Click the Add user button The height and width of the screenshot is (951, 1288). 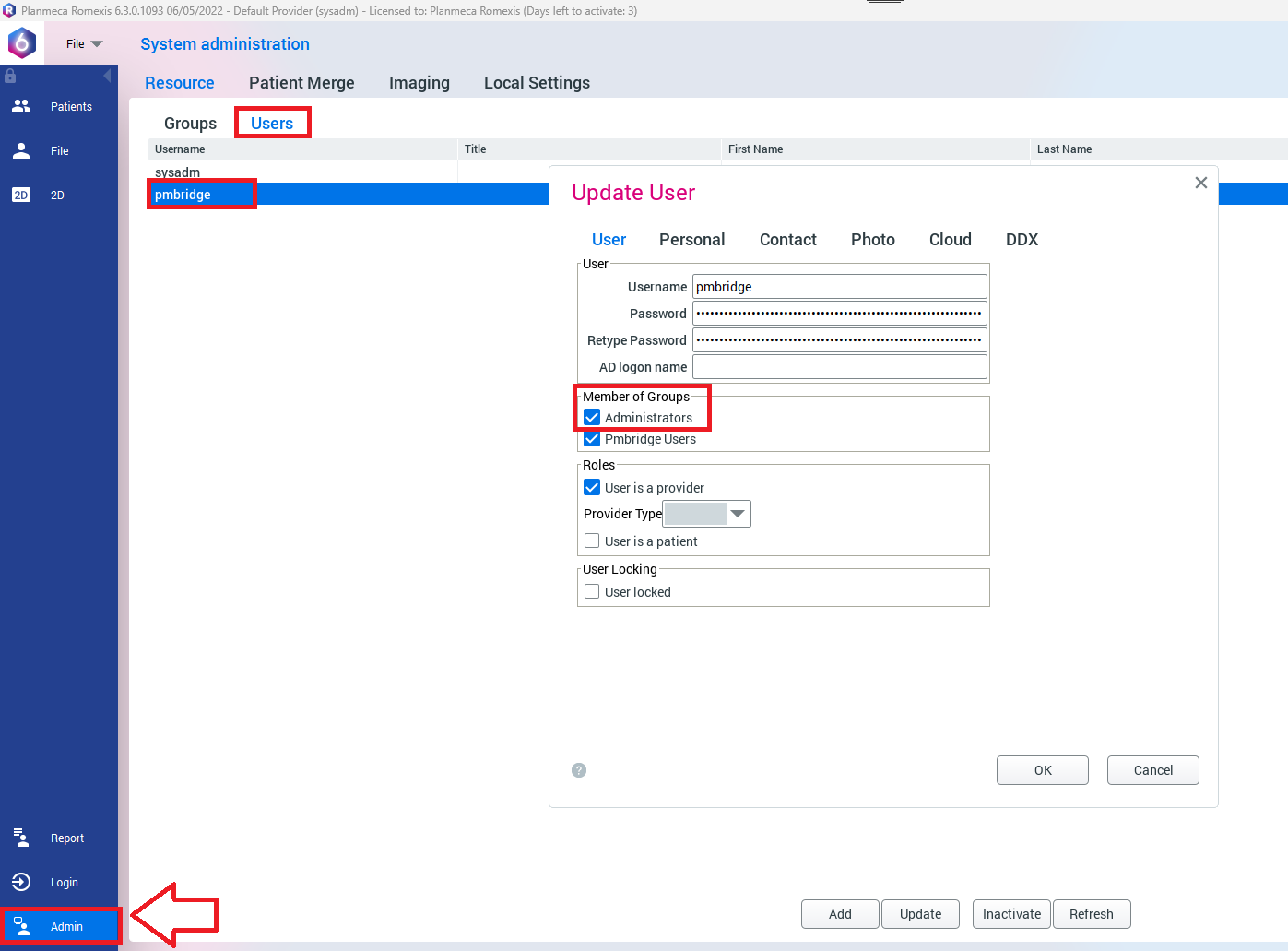(840, 914)
